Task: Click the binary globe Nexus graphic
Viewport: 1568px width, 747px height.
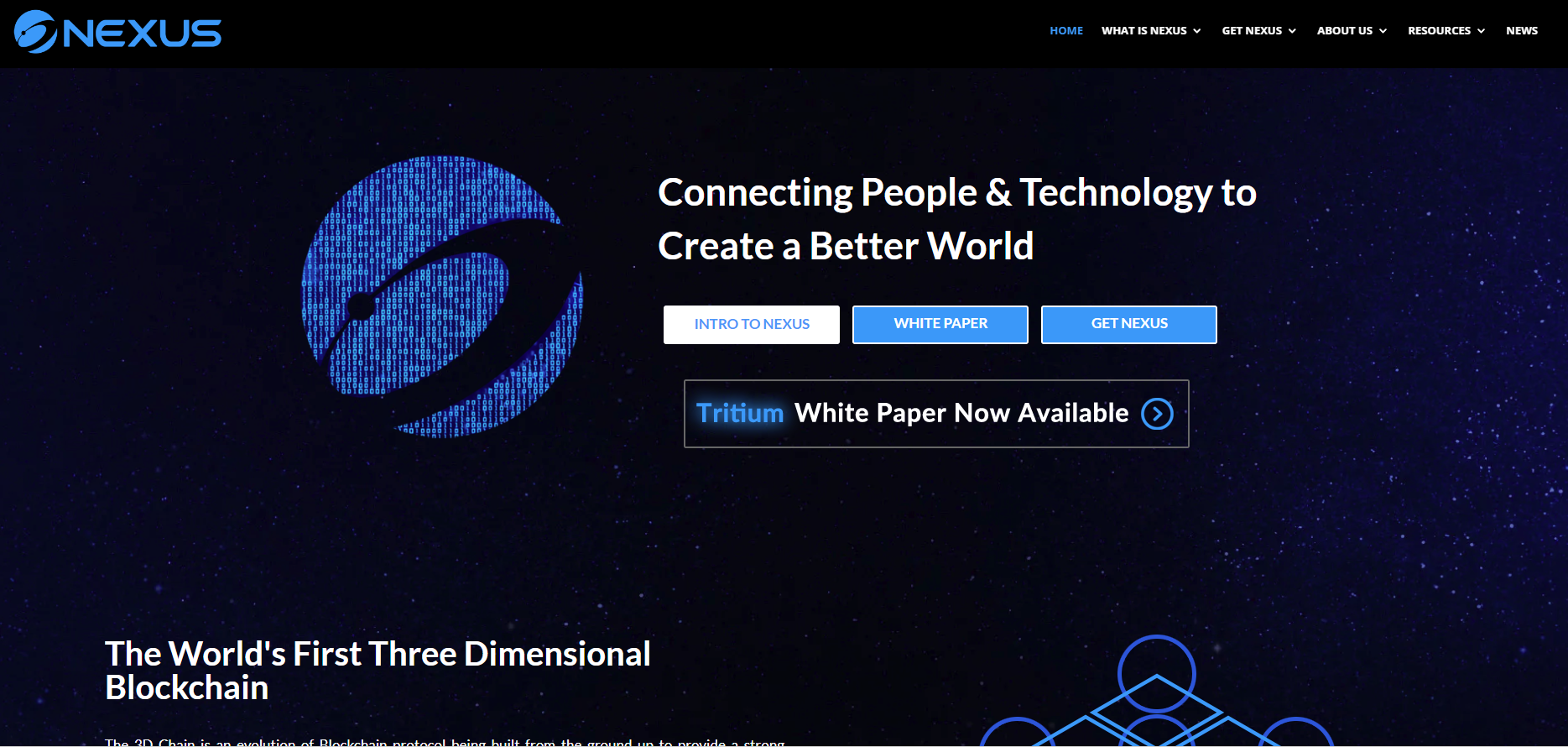Action: point(442,296)
